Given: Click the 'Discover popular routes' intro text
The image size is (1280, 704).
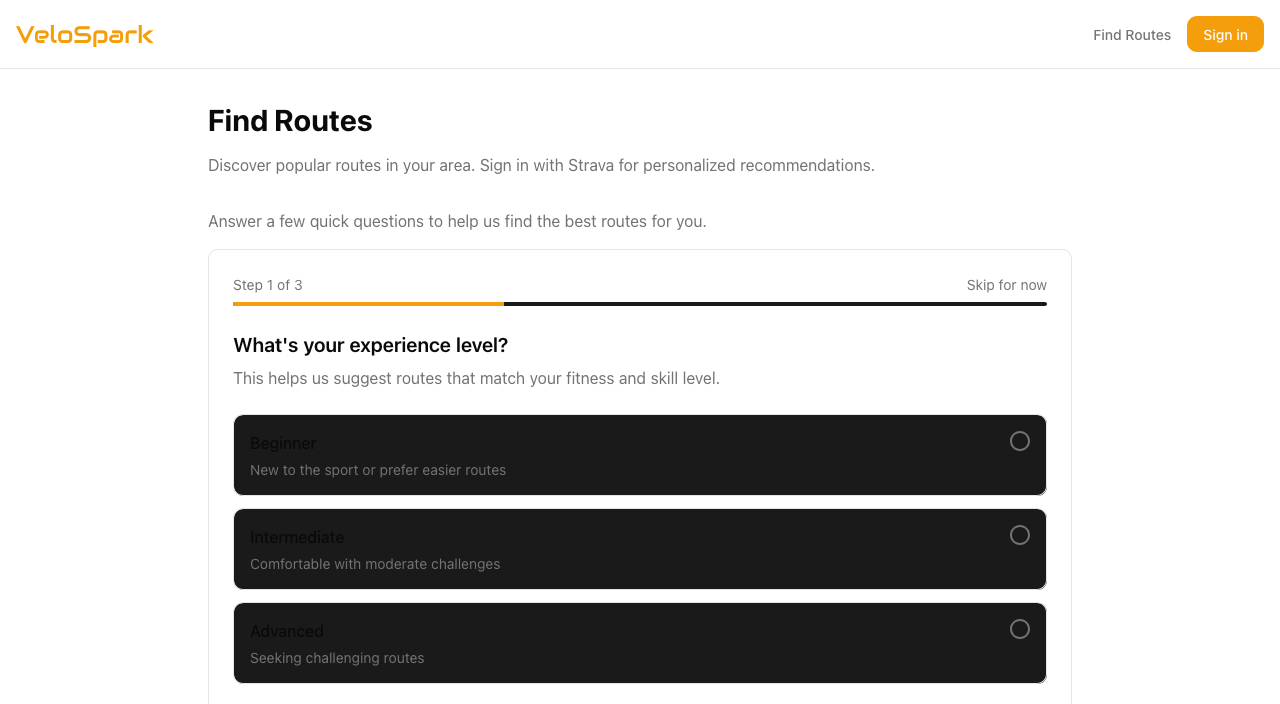Looking at the screenshot, I should pyautogui.click(x=541, y=165).
